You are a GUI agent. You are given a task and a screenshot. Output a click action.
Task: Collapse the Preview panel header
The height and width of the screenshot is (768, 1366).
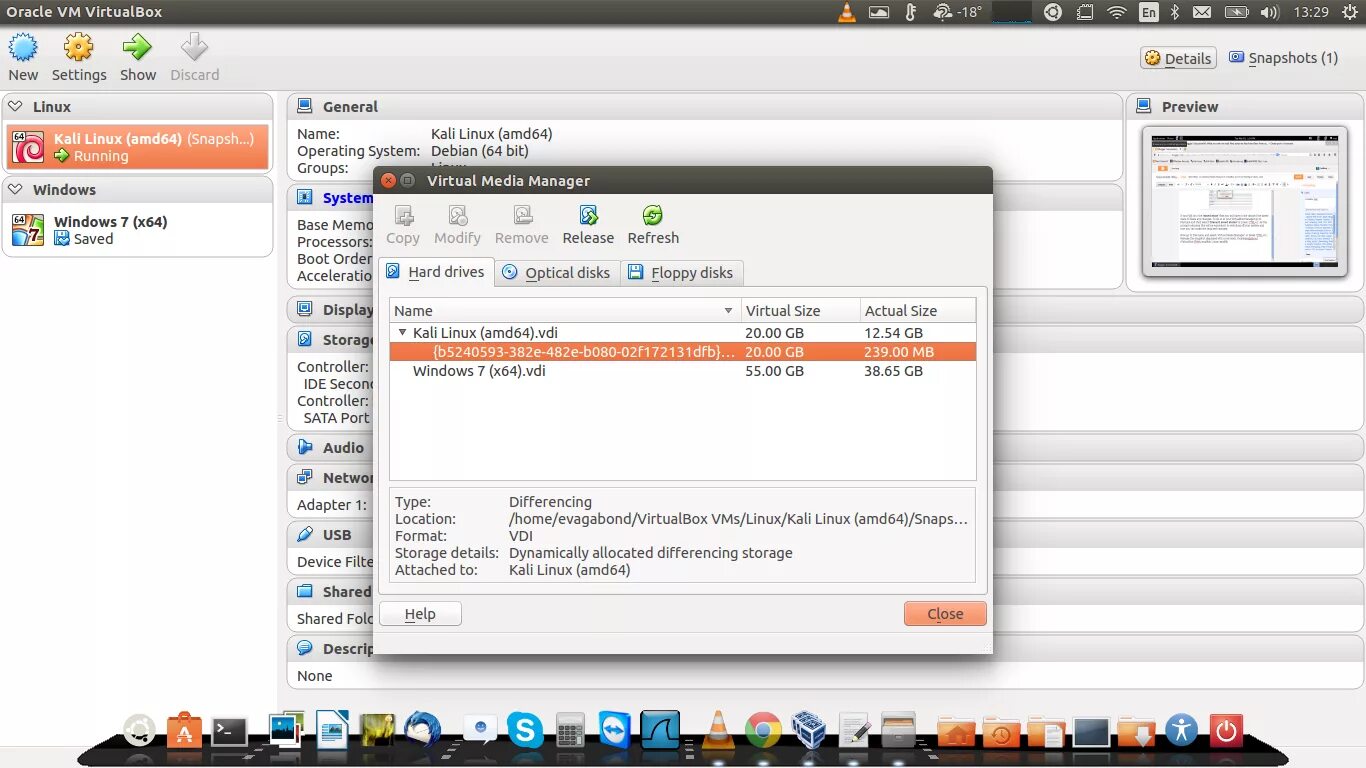(1245, 107)
